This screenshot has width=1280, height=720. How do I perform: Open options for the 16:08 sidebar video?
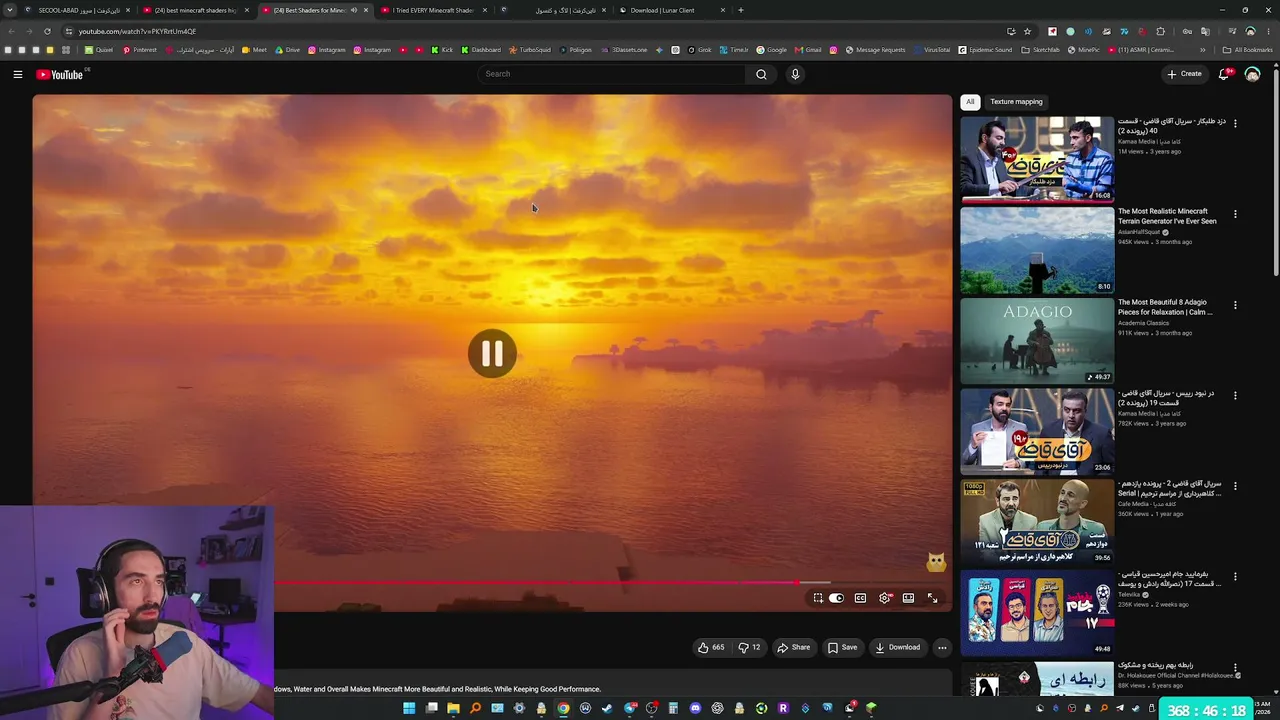coord(1235,123)
